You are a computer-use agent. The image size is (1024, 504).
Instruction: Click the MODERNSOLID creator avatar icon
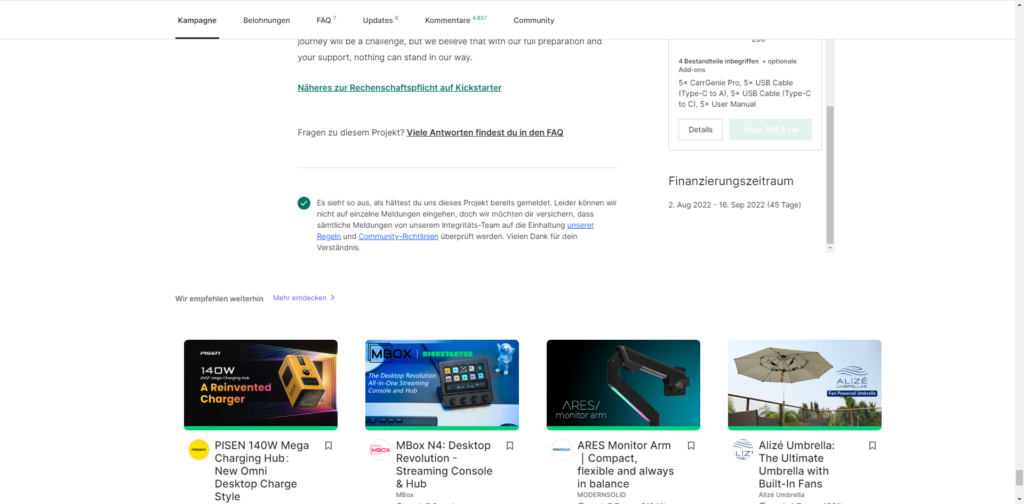tap(561, 450)
